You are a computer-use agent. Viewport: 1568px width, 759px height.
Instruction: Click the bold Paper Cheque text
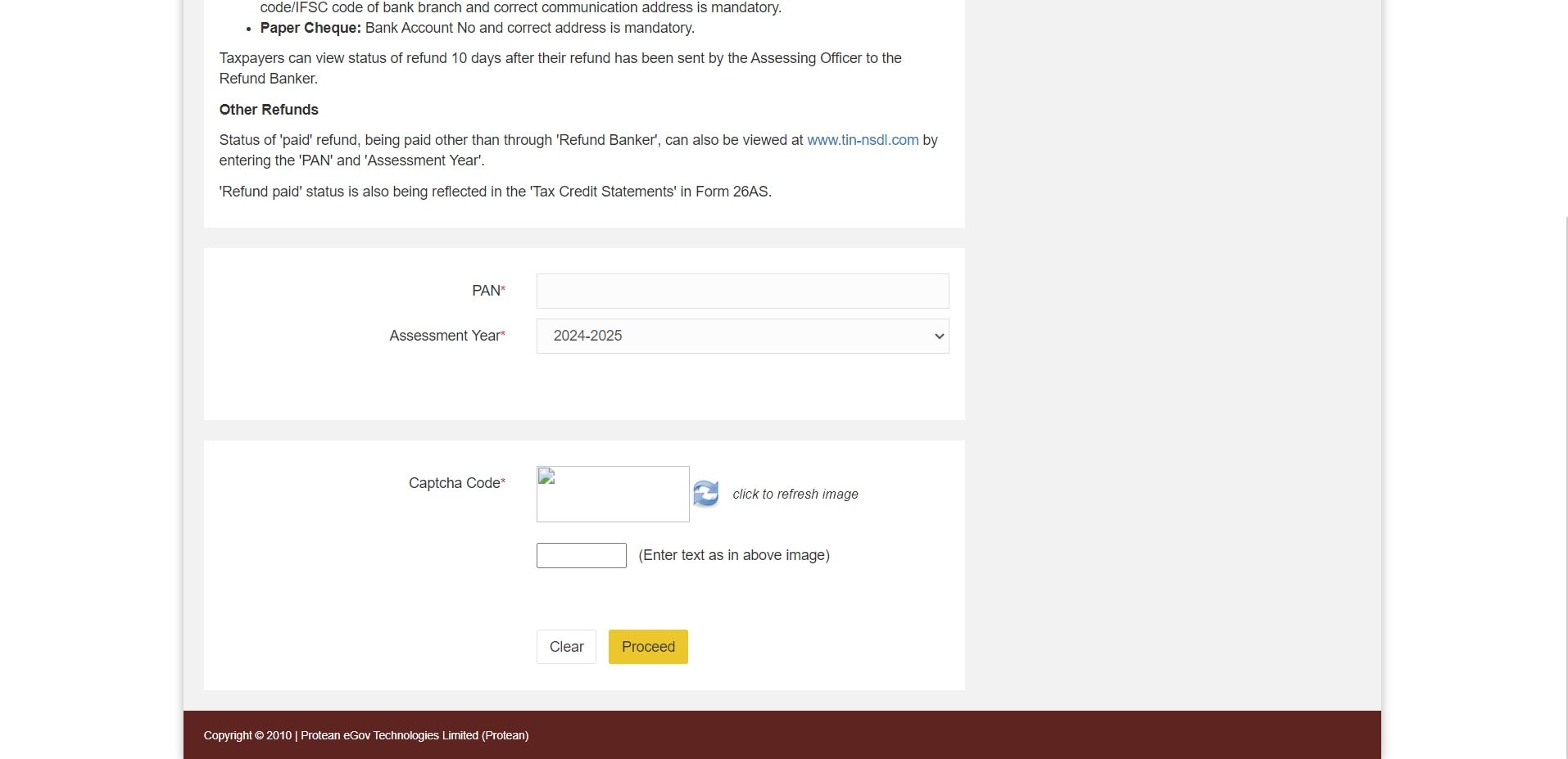tap(310, 28)
